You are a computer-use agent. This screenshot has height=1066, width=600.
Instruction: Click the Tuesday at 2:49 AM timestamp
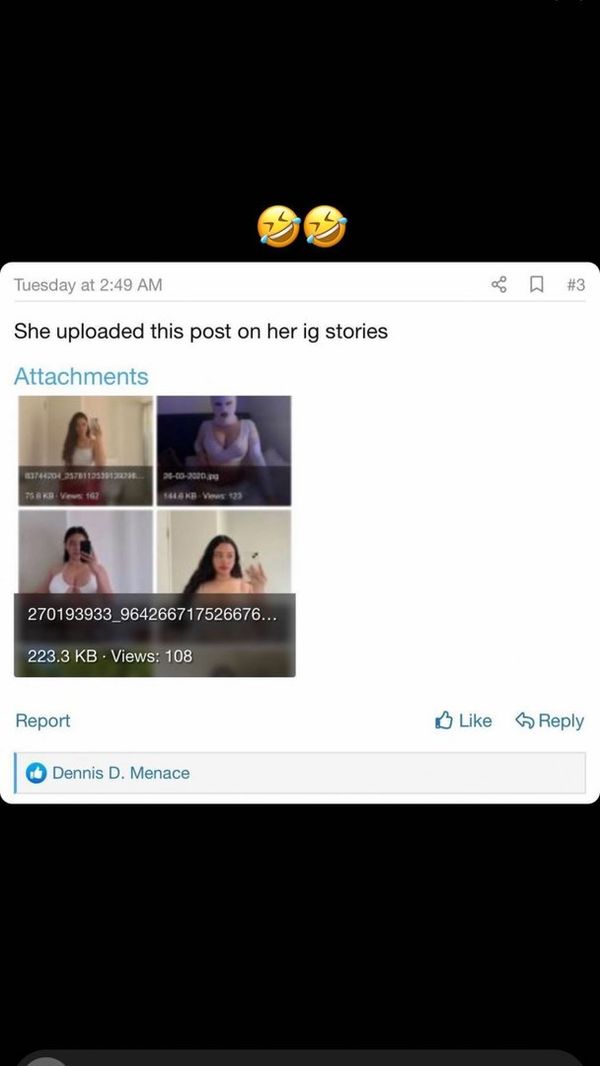point(88,285)
